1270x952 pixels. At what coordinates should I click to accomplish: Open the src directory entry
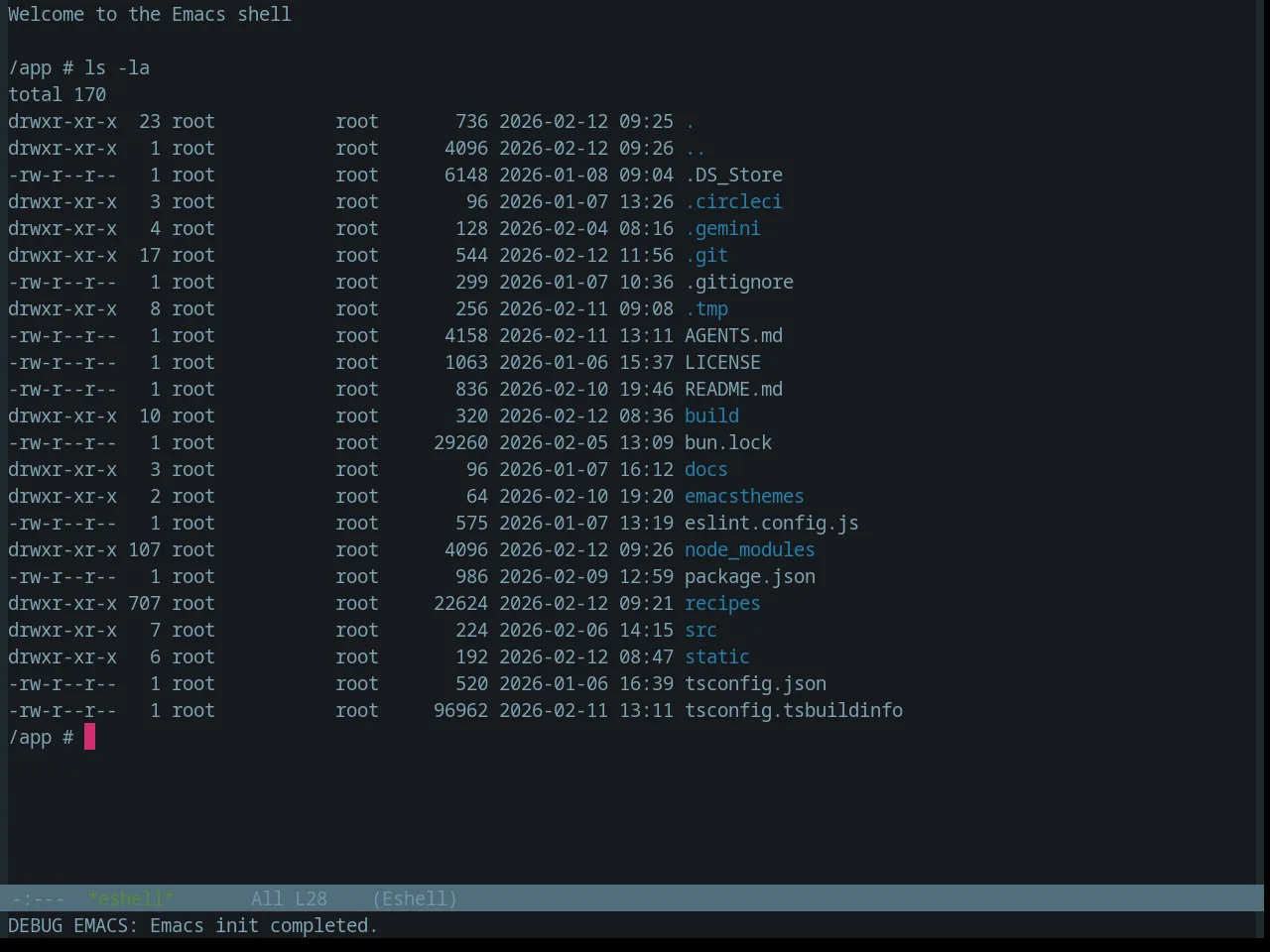coord(700,630)
